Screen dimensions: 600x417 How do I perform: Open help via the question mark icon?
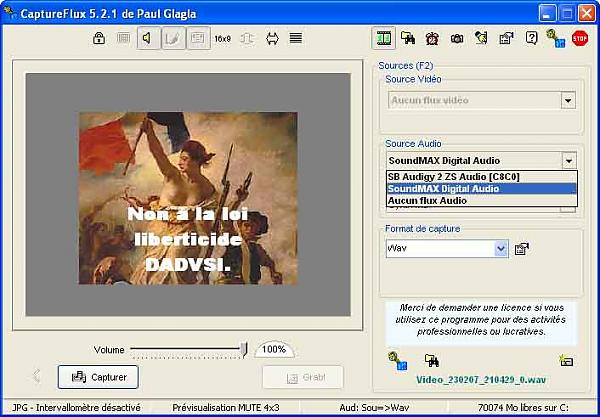pos(531,39)
